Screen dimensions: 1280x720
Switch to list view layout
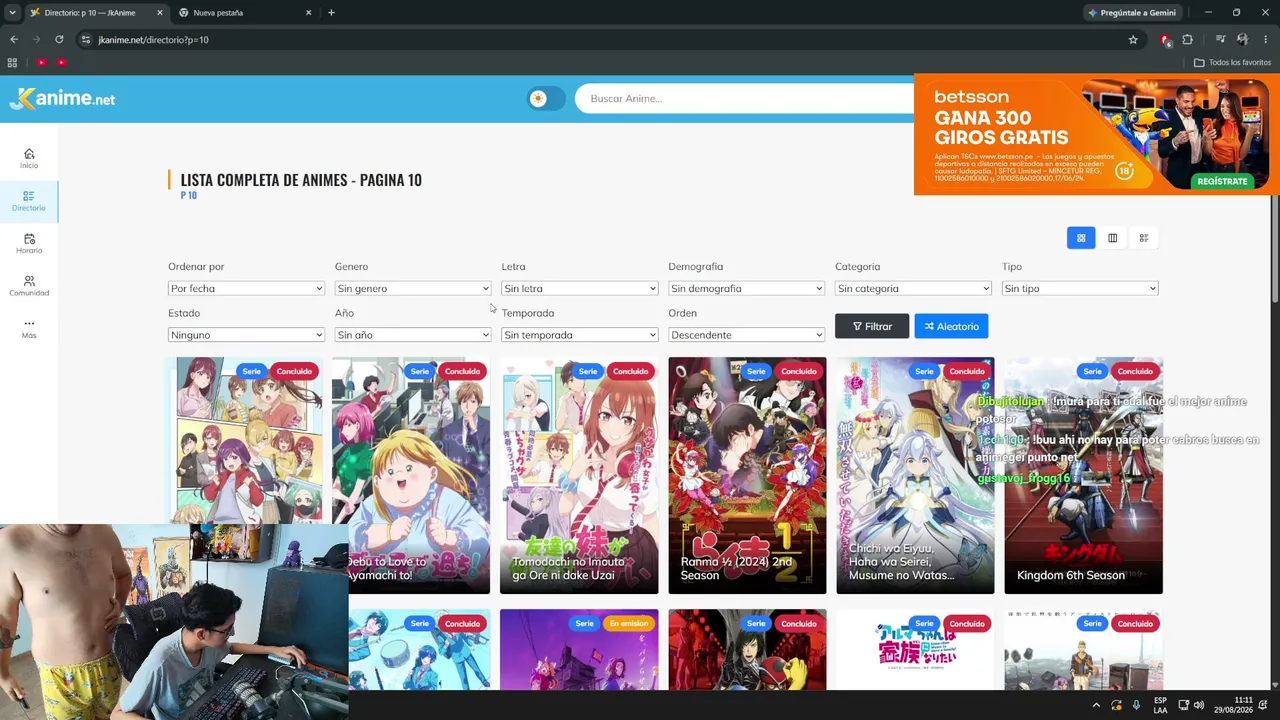[1144, 238]
